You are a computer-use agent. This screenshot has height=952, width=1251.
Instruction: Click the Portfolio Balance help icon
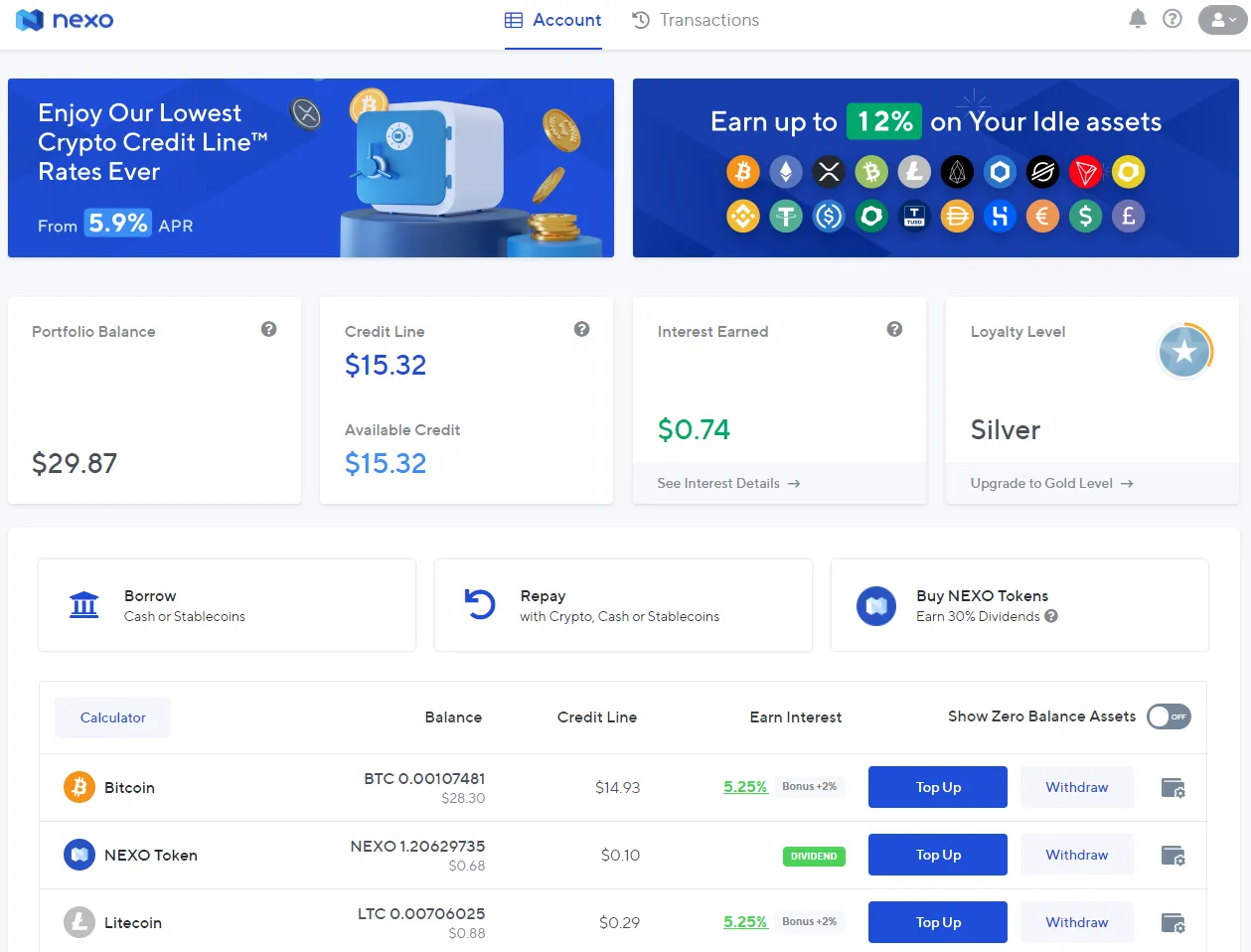268,329
